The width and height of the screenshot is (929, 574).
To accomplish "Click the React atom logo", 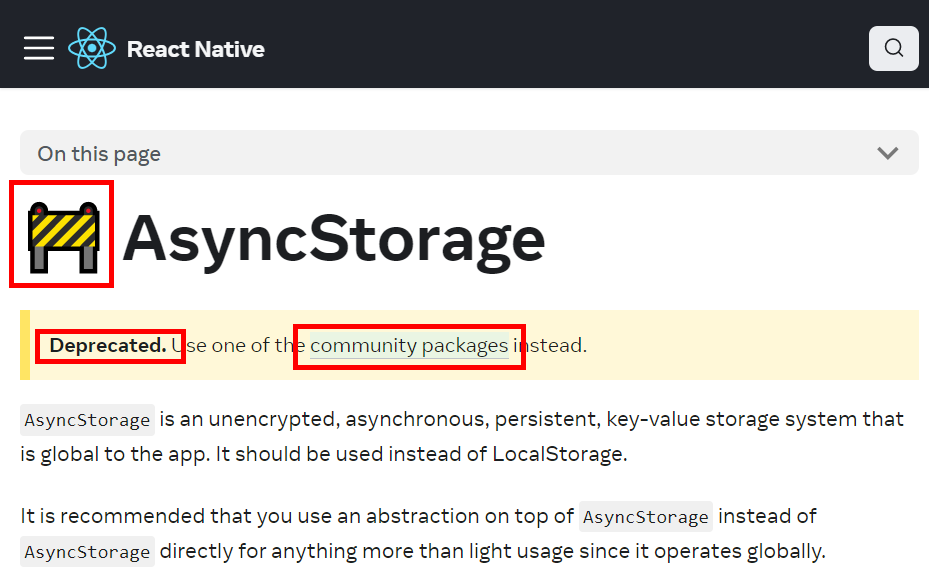I will tap(92, 49).
